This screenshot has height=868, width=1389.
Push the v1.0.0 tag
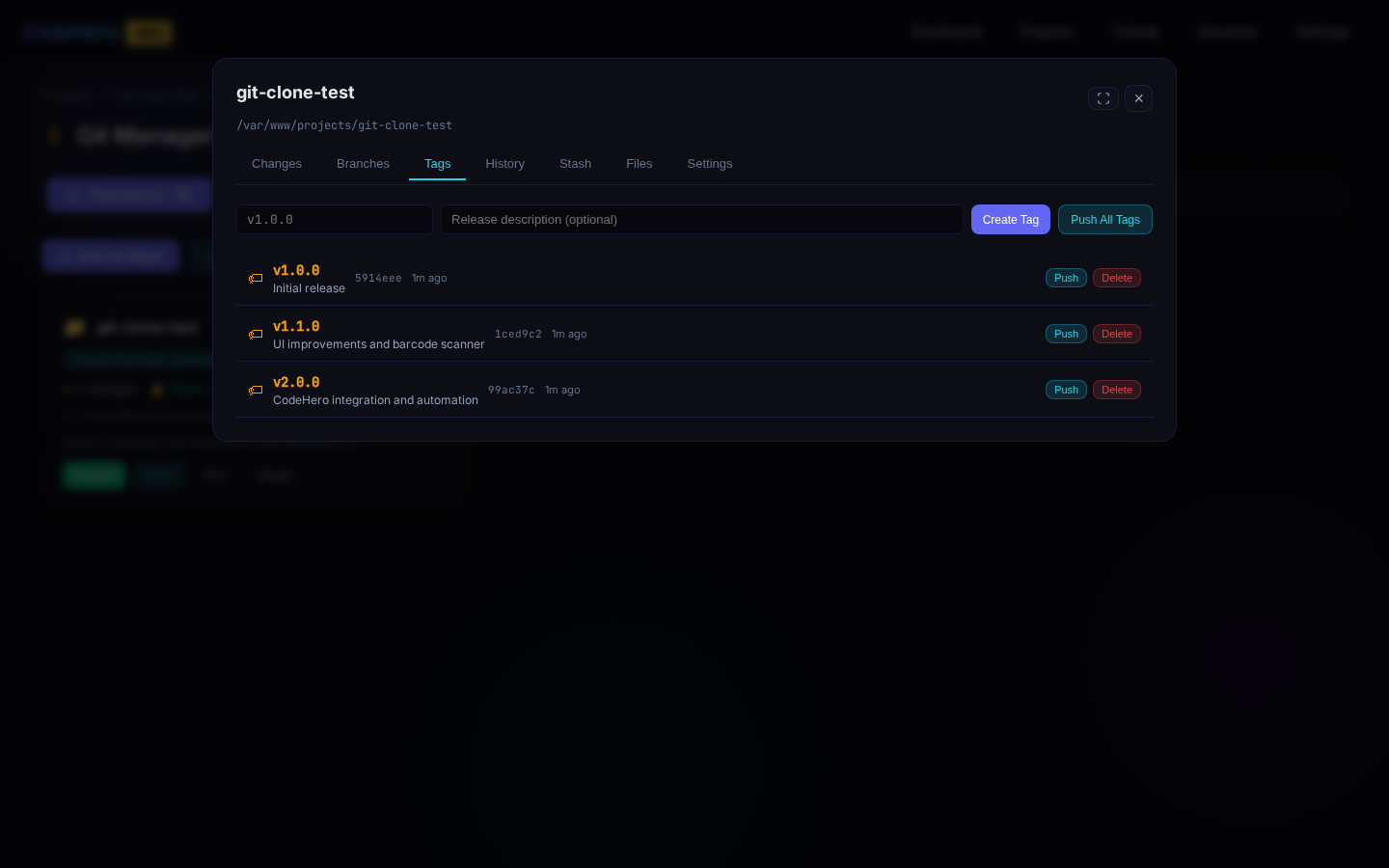pyautogui.click(x=1066, y=278)
